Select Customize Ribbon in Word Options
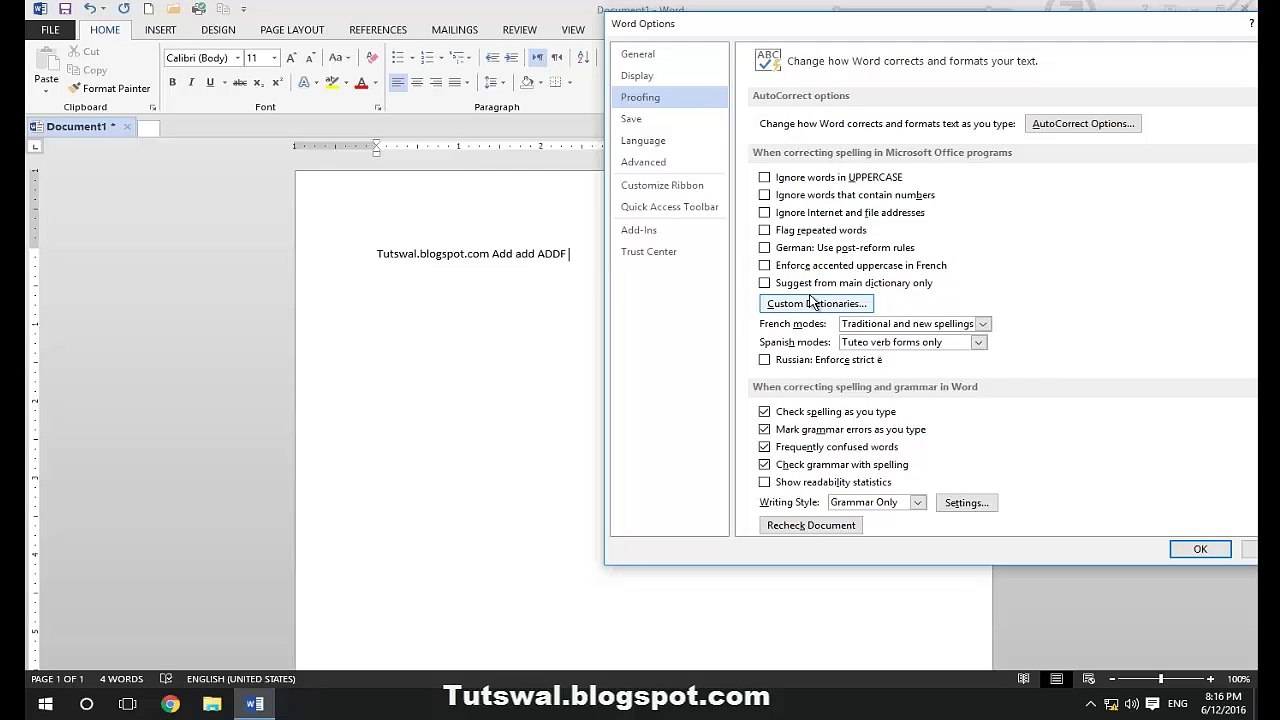1280x720 pixels. [670, 185]
